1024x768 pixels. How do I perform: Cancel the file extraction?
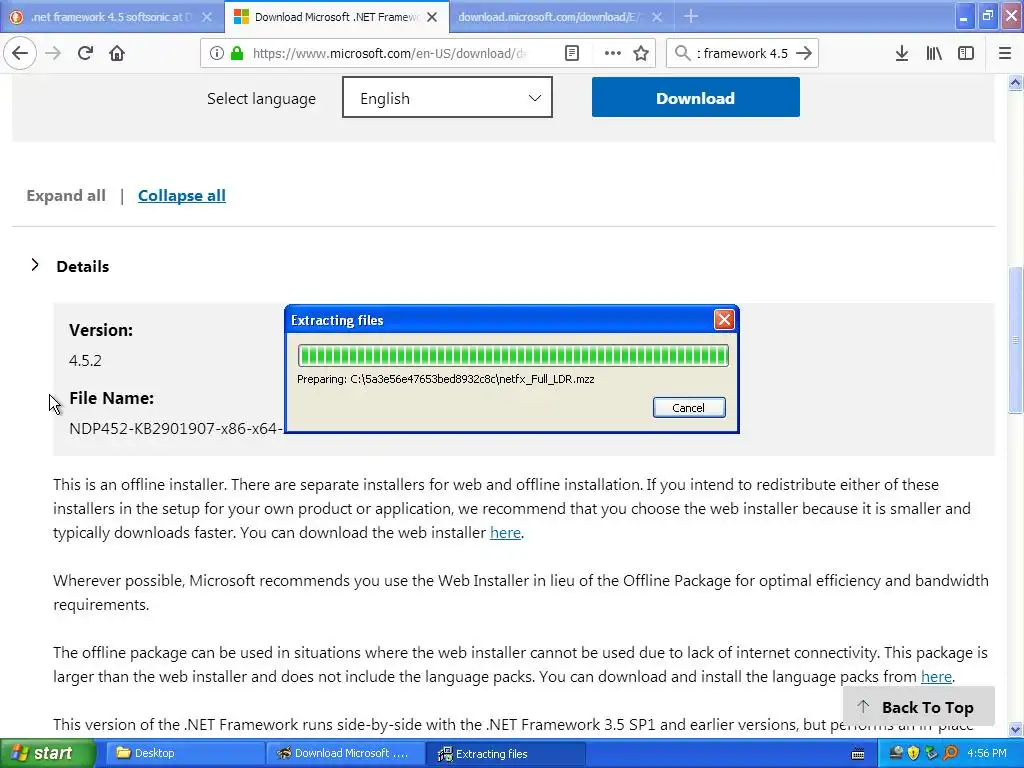point(689,408)
